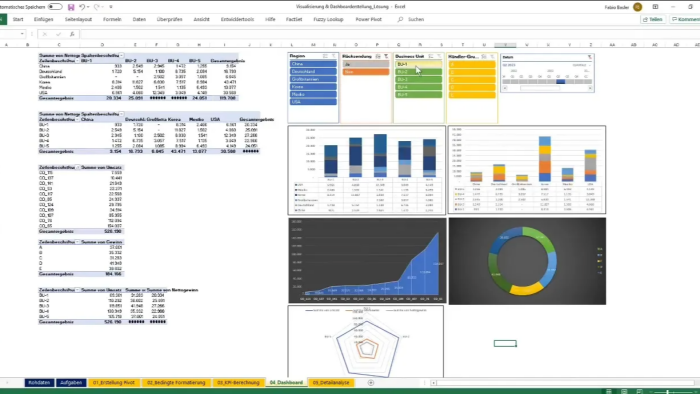This screenshot has width=700, height=394.
Task: Open the Formeln ribbon tab
Action: 112,19
